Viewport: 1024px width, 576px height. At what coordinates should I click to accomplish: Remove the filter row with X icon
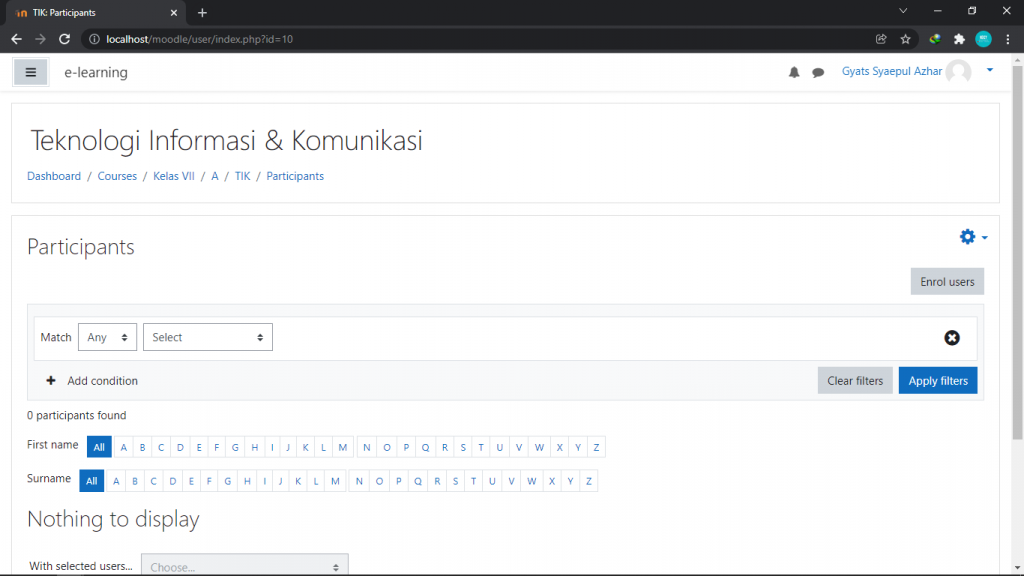point(952,338)
